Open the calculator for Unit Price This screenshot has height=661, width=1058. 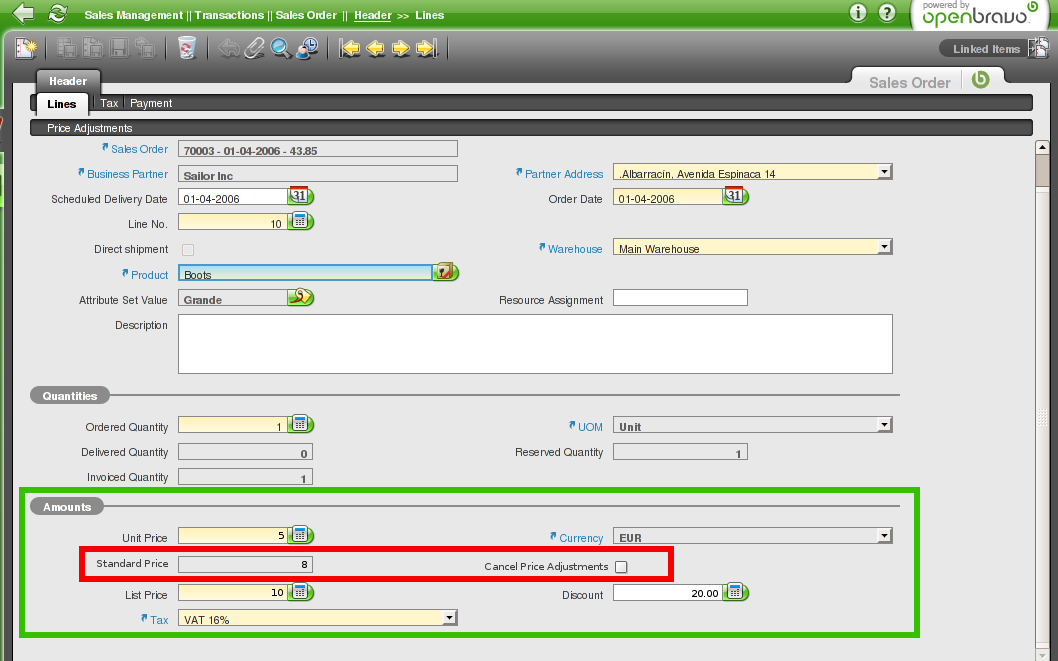tap(300, 536)
